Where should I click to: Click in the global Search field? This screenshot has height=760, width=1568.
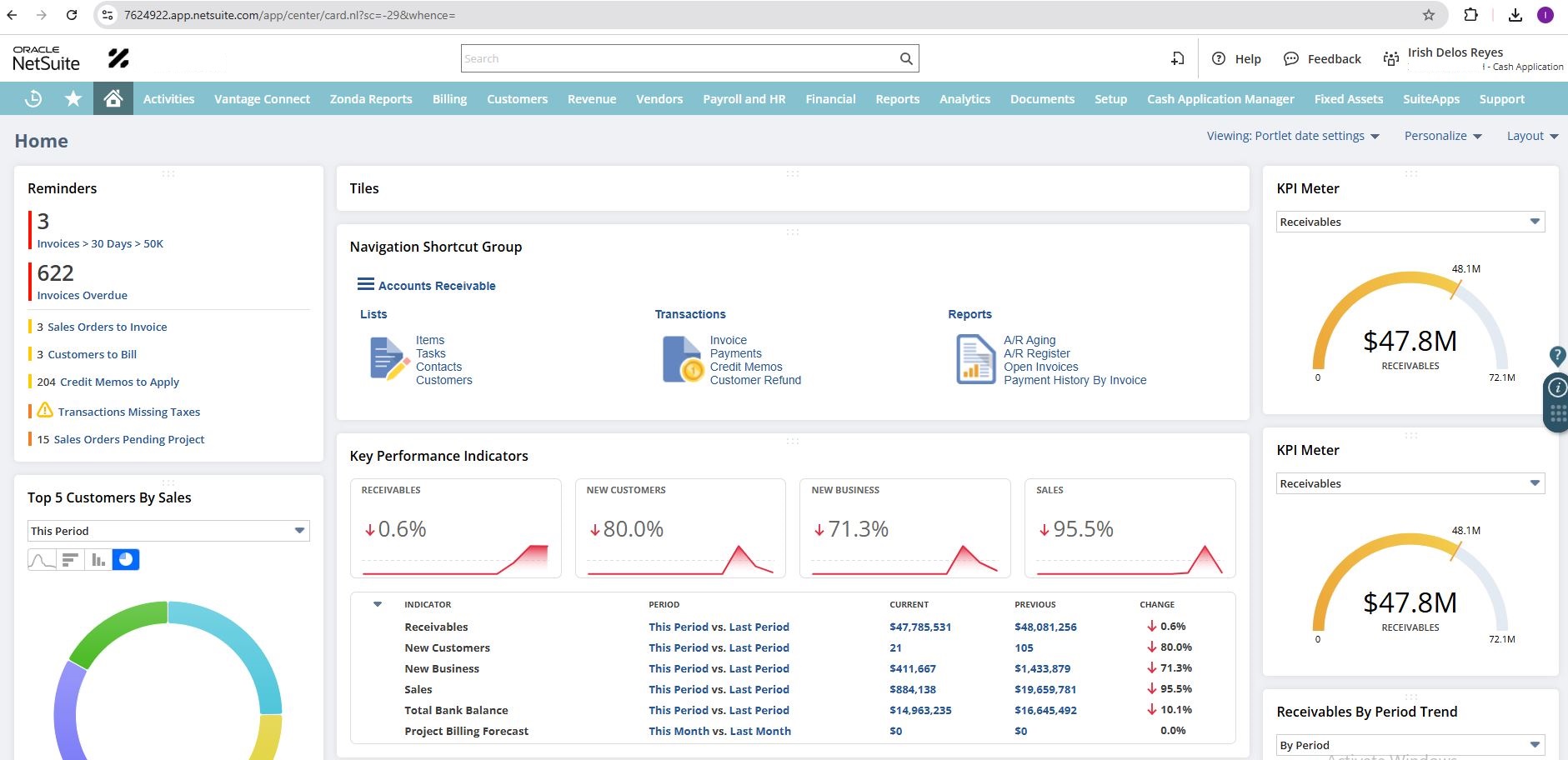679,58
